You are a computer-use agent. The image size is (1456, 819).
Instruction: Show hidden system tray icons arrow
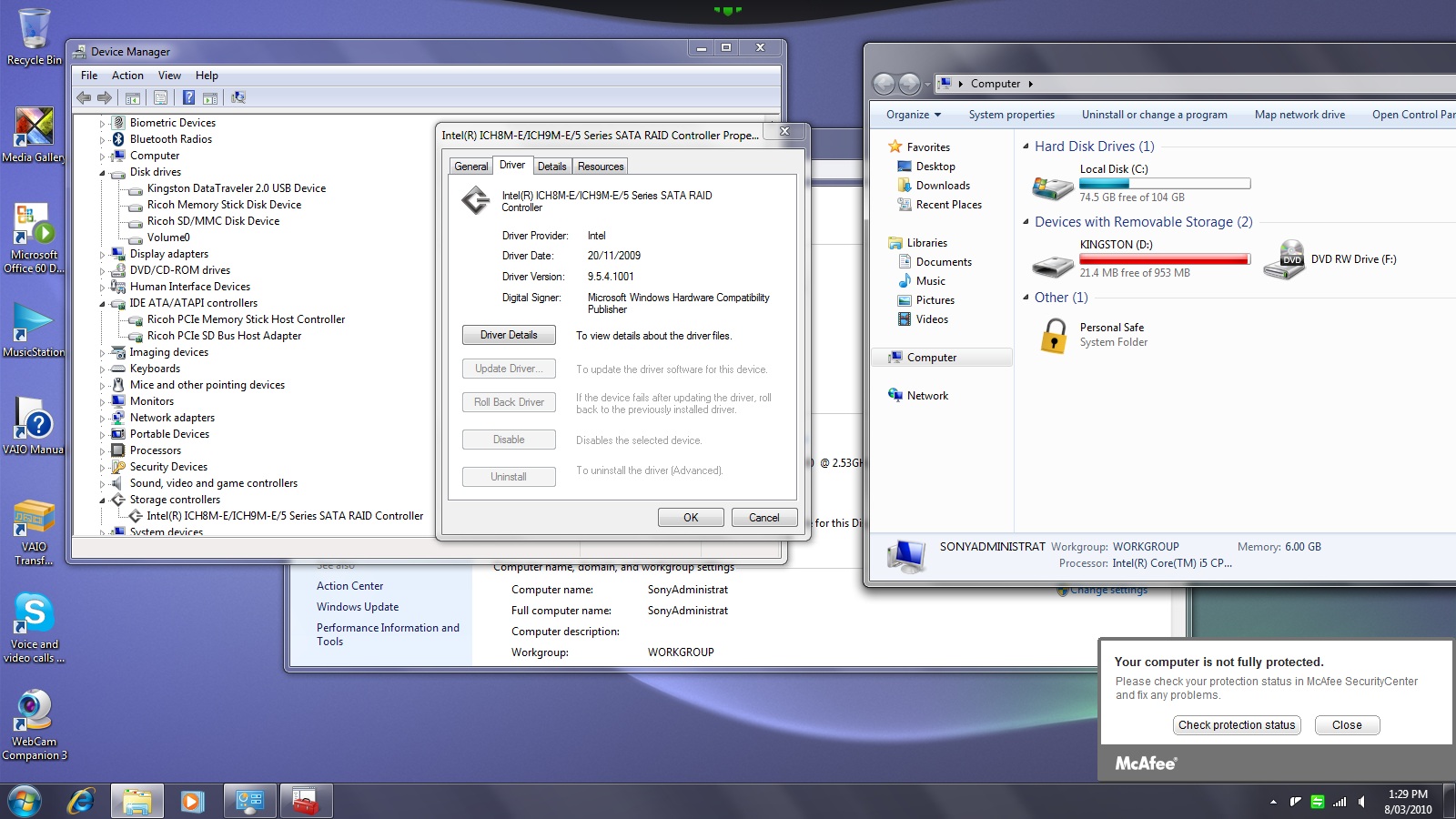[x=1273, y=802]
